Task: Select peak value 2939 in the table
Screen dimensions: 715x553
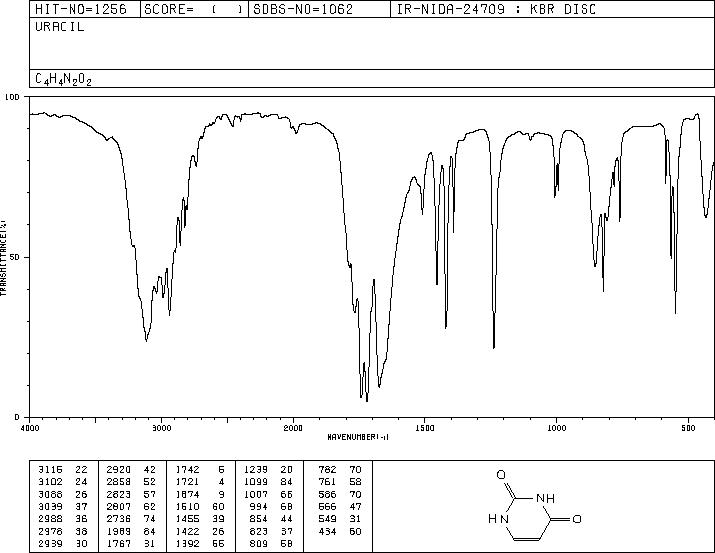Action: pos(50,544)
